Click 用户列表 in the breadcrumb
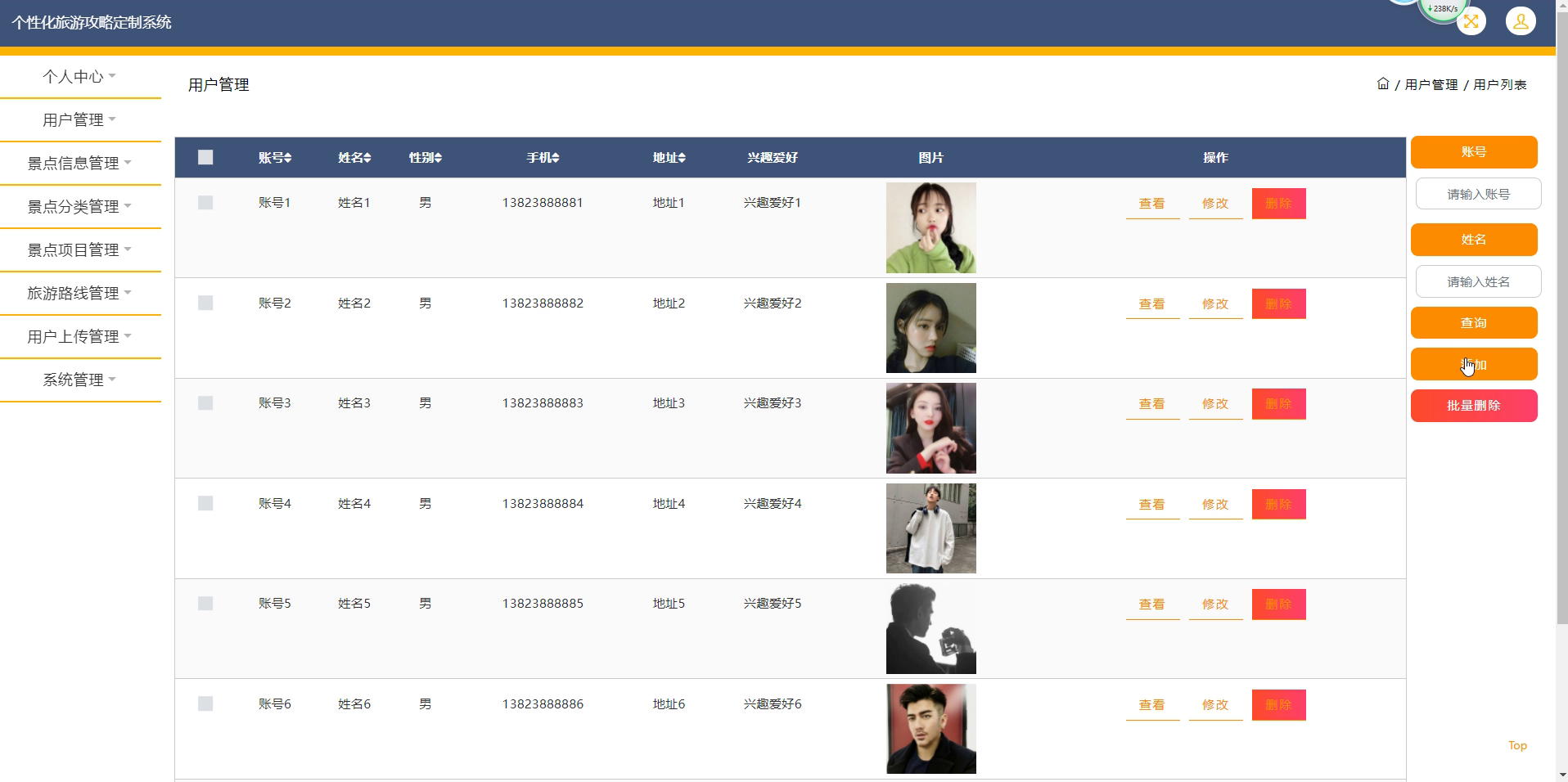 click(x=1500, y=85)
